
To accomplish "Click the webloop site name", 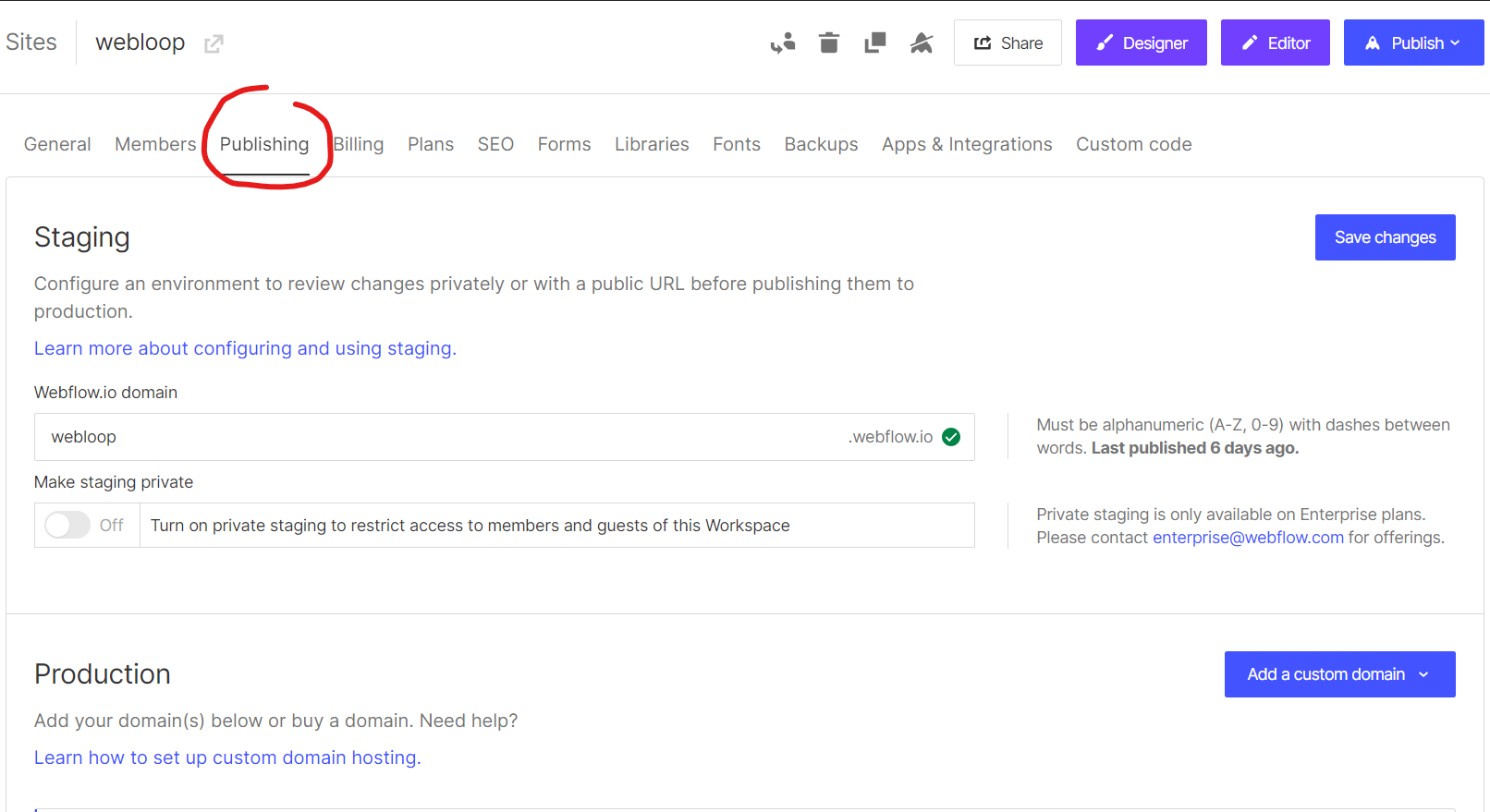I will click(x=140, y=42).
